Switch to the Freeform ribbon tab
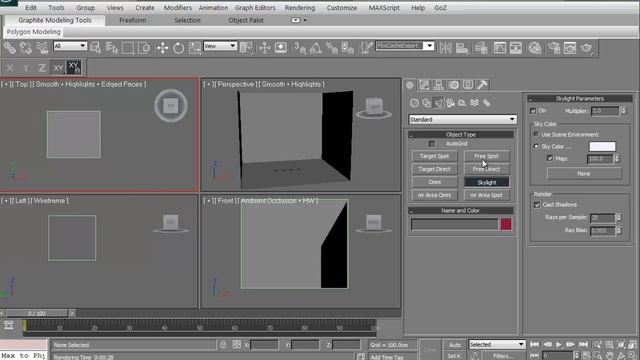The width and height of the screenshot is (640, 360). (133, 20)
